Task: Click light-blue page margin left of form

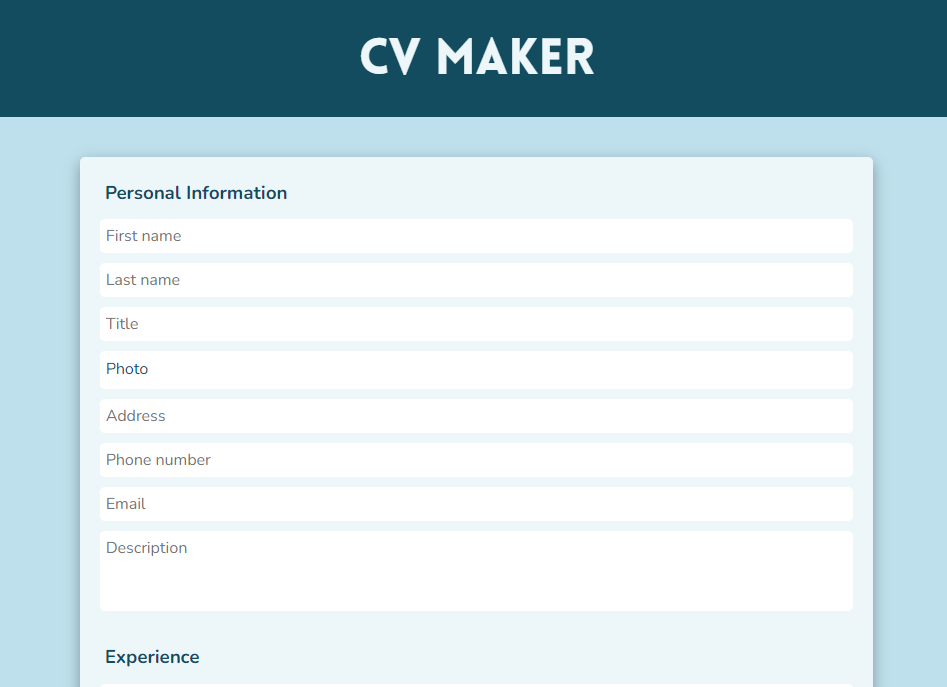Action: click(40, 400)
